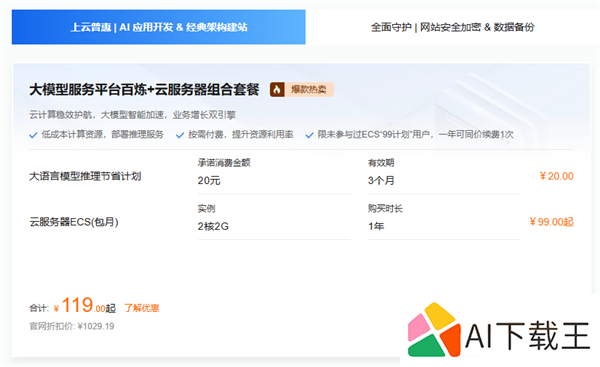The height and width of the screenshot is (367, 600).
Task: Click the checkmark before 低成本计算资源
Action: click(33, 135)
